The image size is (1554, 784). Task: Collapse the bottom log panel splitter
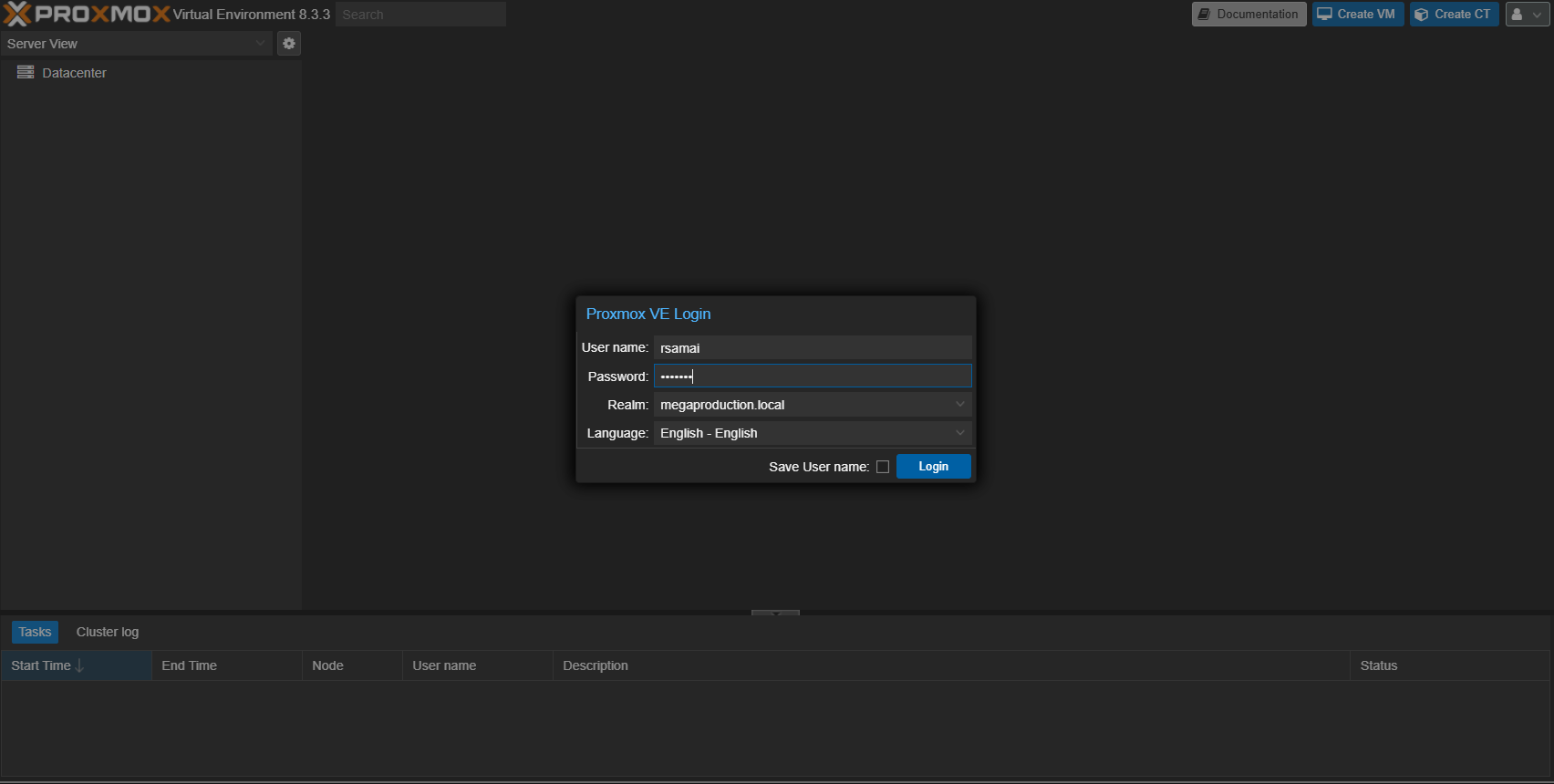[x=775, y=613]
